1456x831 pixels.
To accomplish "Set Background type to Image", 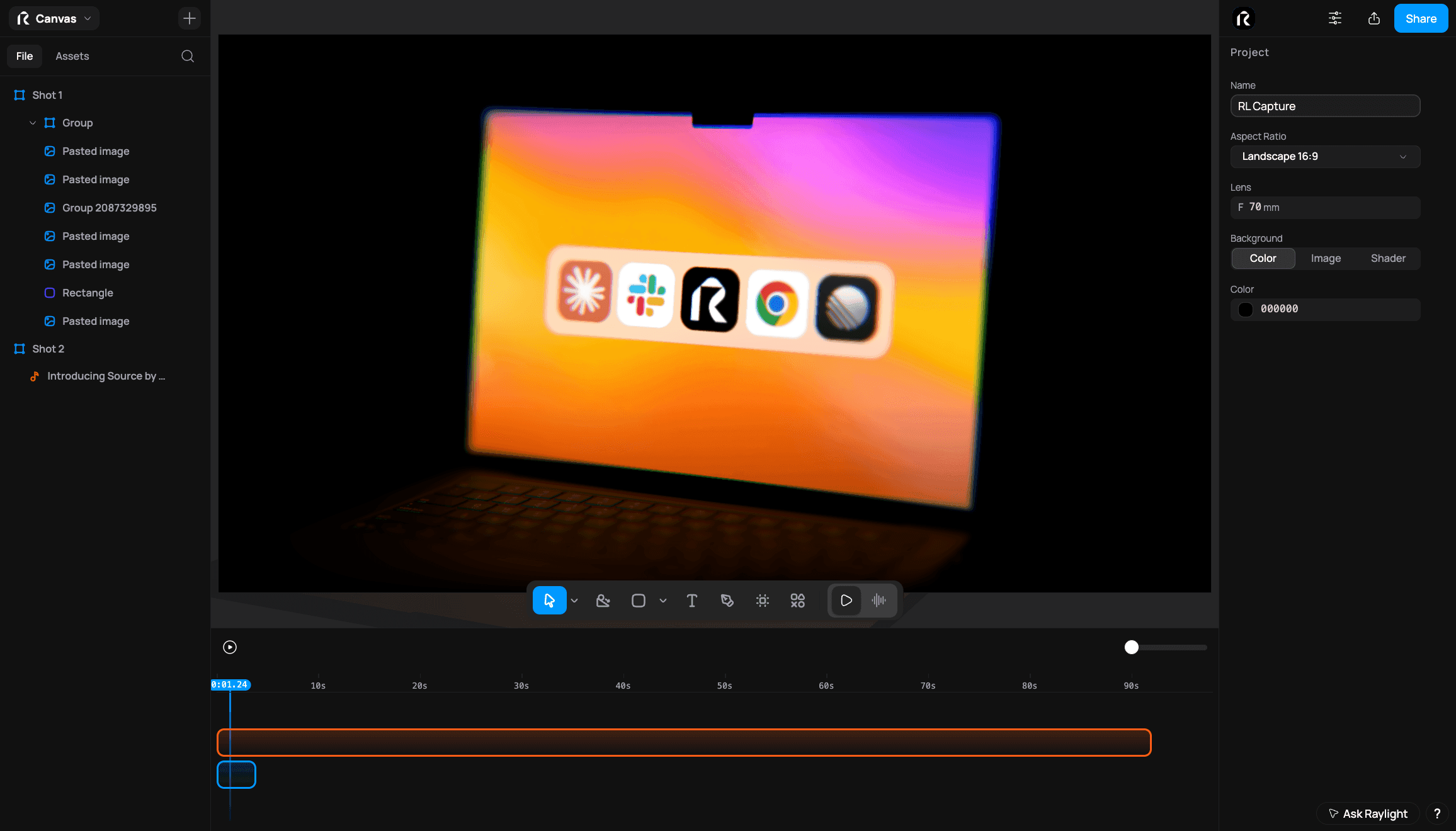I will pyautogui.click(x=1326, y=258).
